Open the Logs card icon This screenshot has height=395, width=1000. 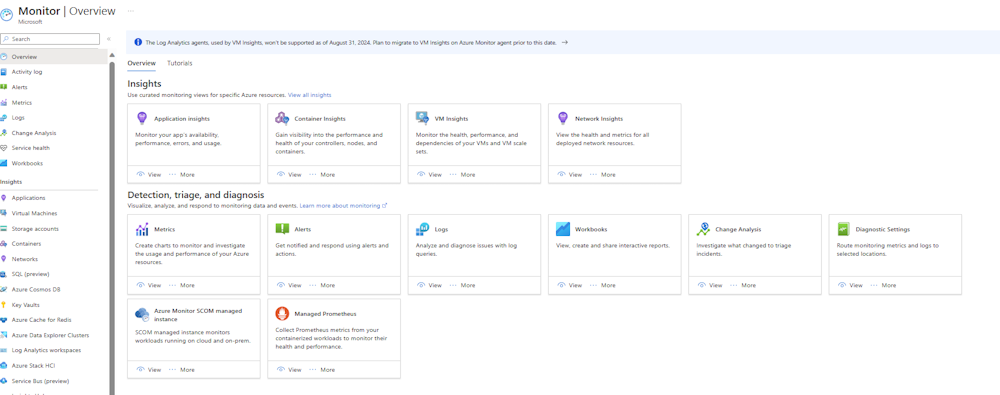(x=422, y=229)
